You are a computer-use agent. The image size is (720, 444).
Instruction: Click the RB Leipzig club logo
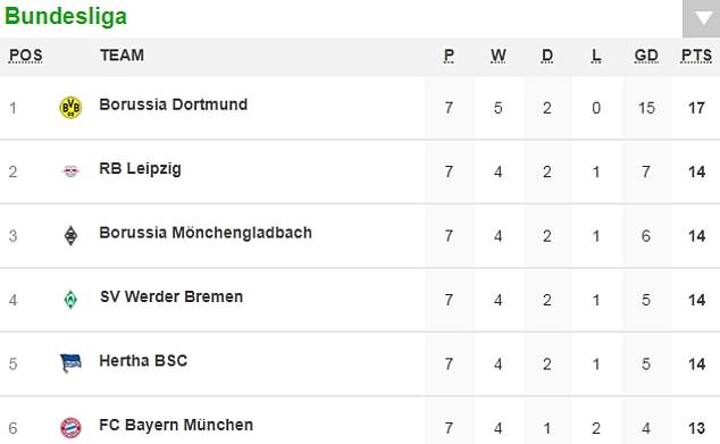pos(70,171)
